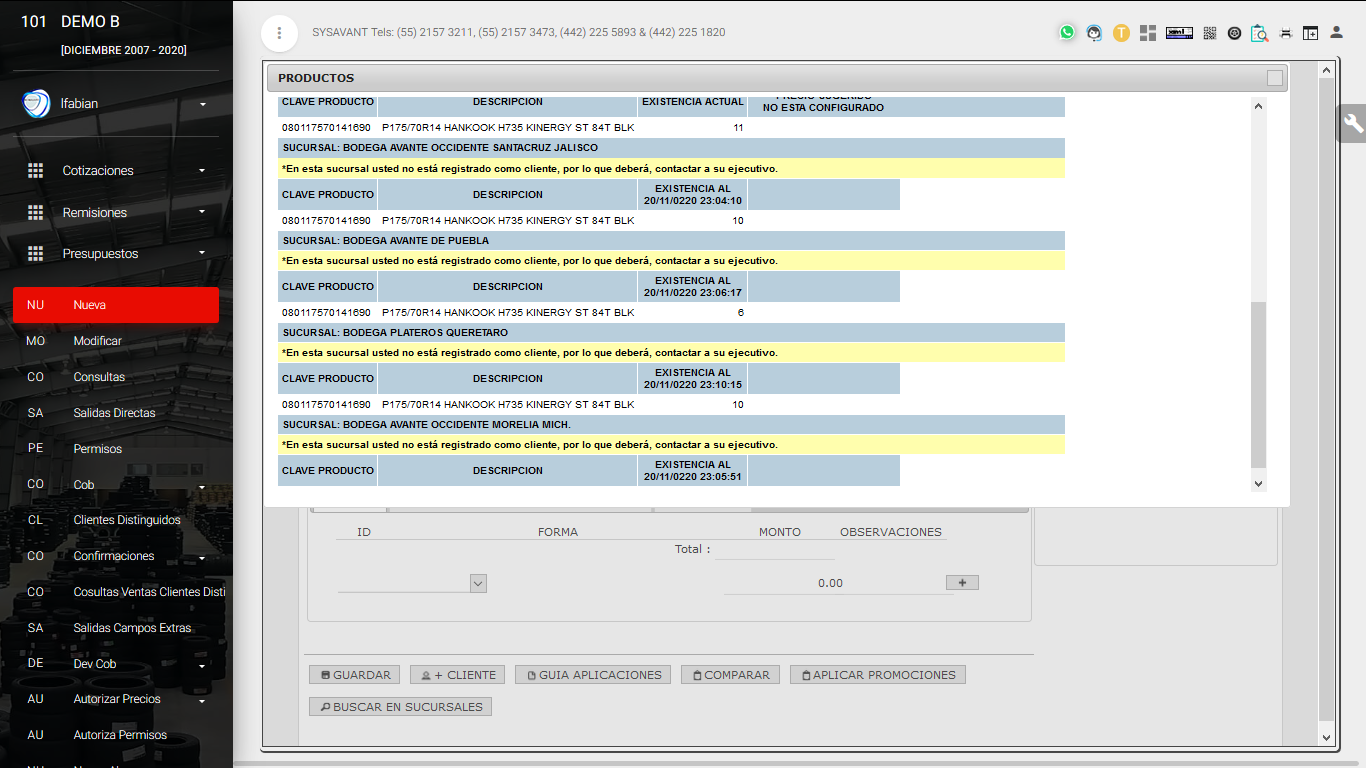
Task: Click the main page scroll up arrow
Action: point(1327,71)
